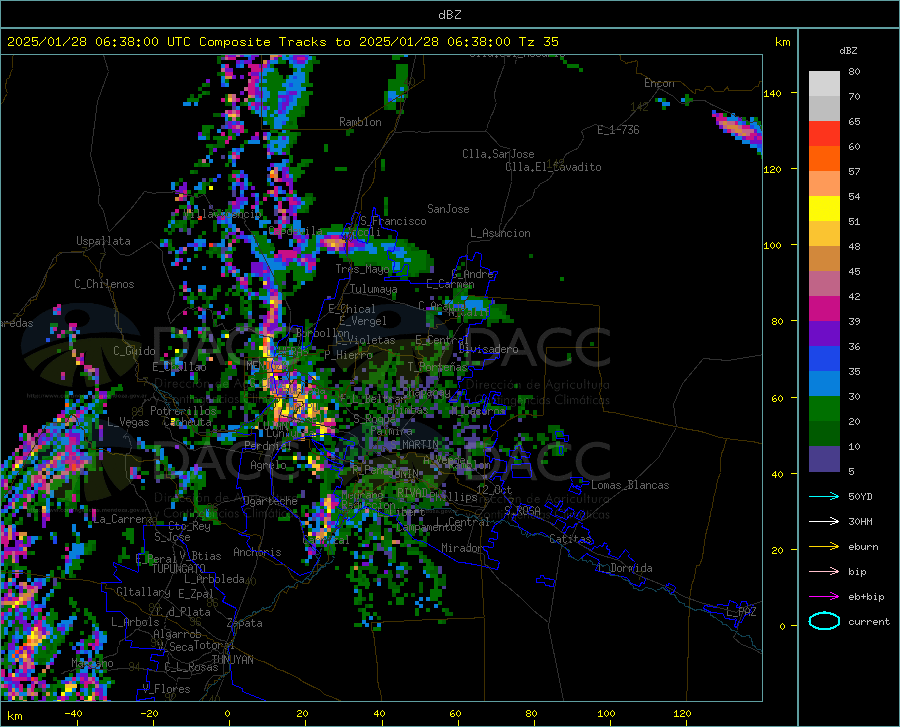
Task: Click the 'km' unit label at top-right
Action: pyautogui.click(x=782, y=42)
